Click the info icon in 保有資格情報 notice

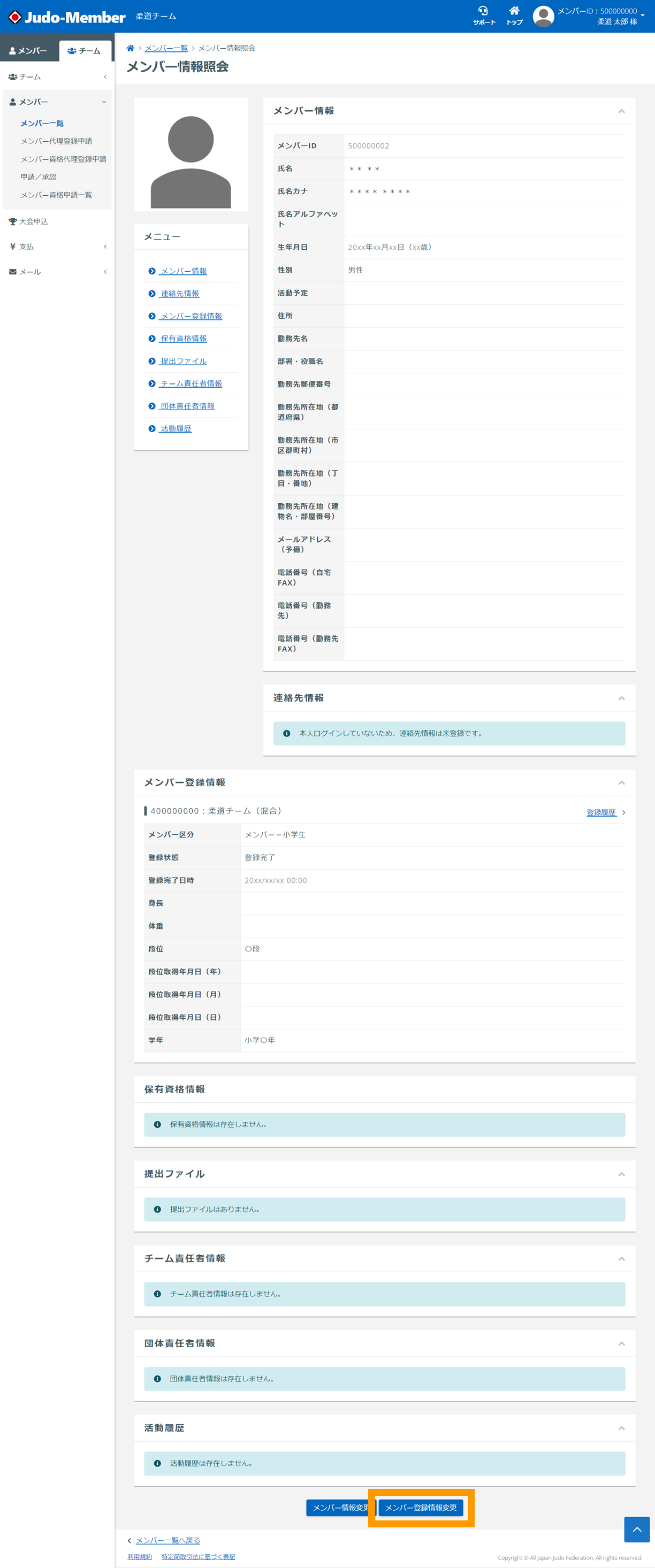[x=157, y=1125]
